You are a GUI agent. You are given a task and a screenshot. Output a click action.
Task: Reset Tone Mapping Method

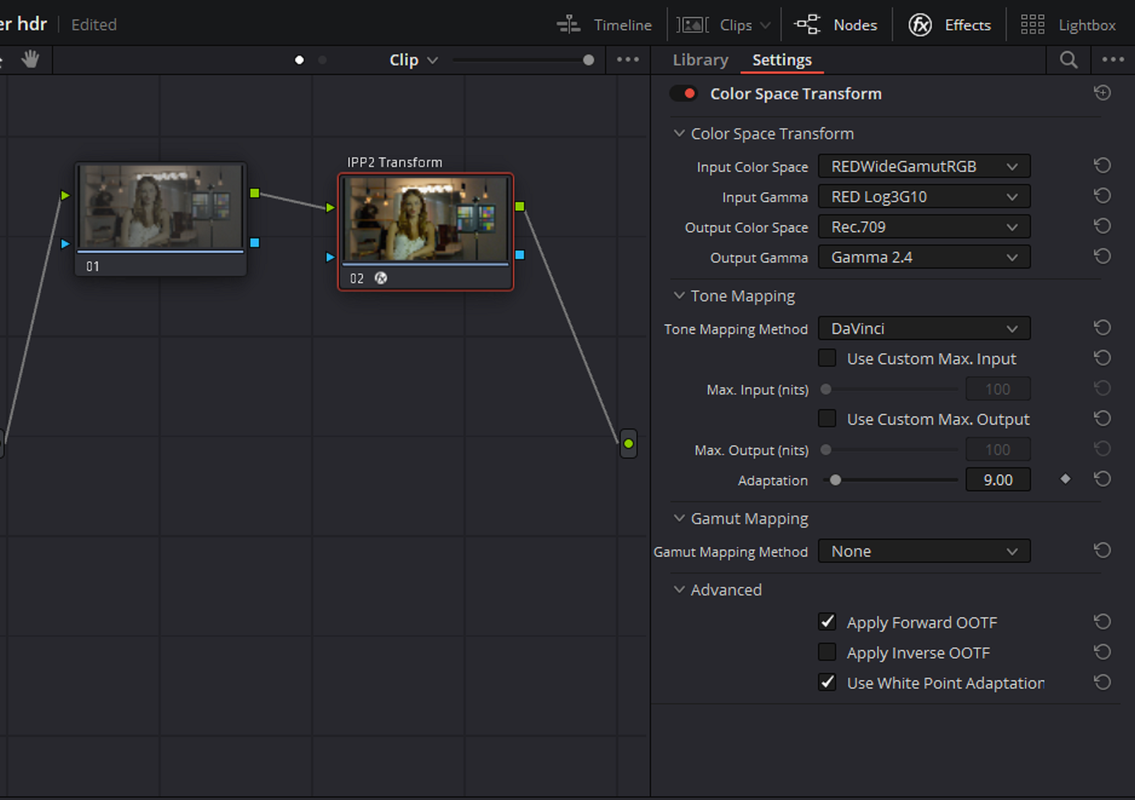[x=1102, y=328]
